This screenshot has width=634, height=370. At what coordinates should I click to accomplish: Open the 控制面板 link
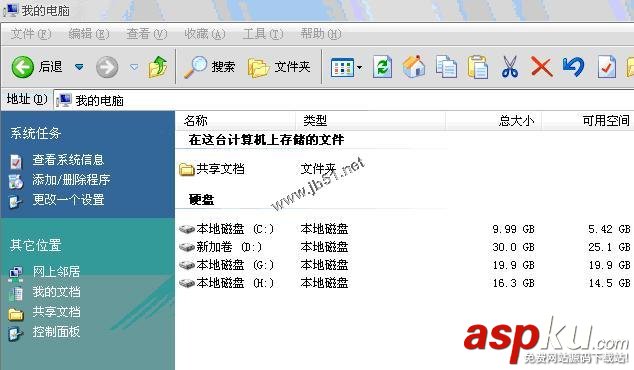pyautogui.click(x=56, y=332)
